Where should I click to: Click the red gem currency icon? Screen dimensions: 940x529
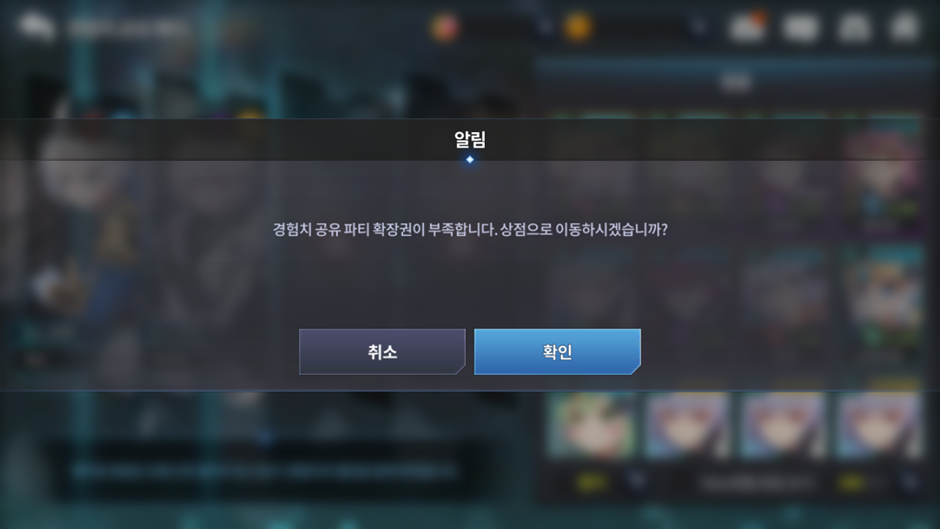[445, 28]
